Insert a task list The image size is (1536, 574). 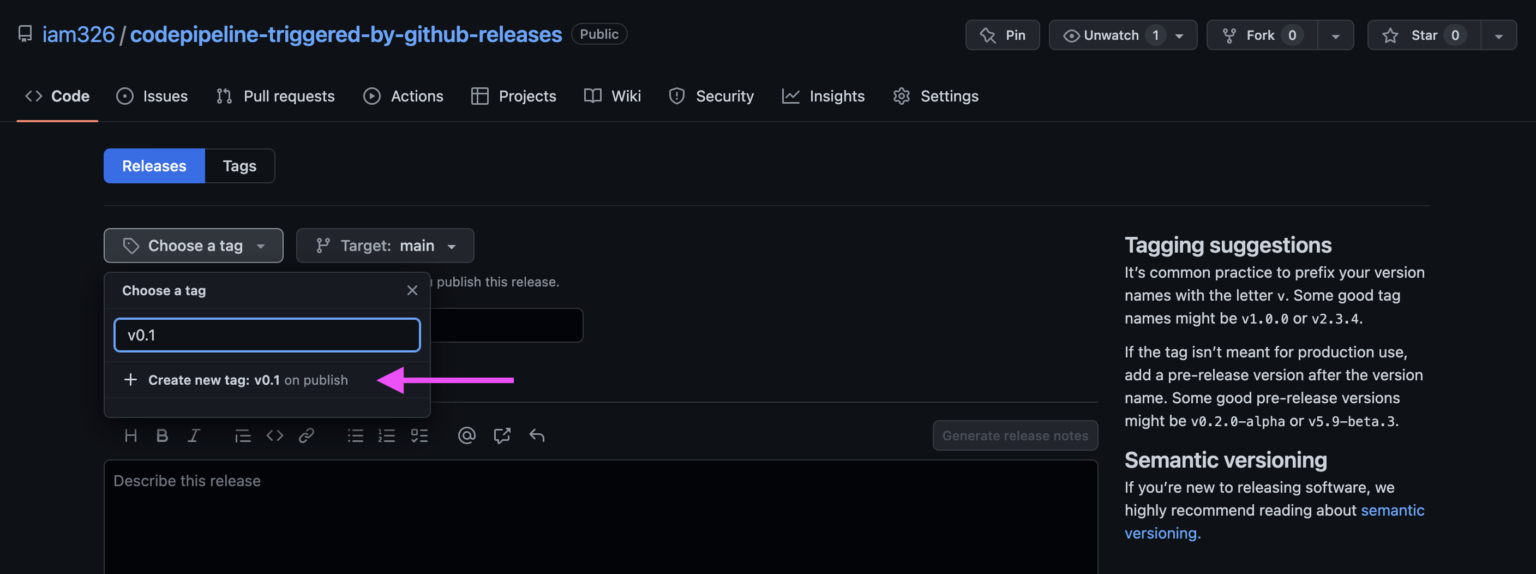click(x=420, y=435)
